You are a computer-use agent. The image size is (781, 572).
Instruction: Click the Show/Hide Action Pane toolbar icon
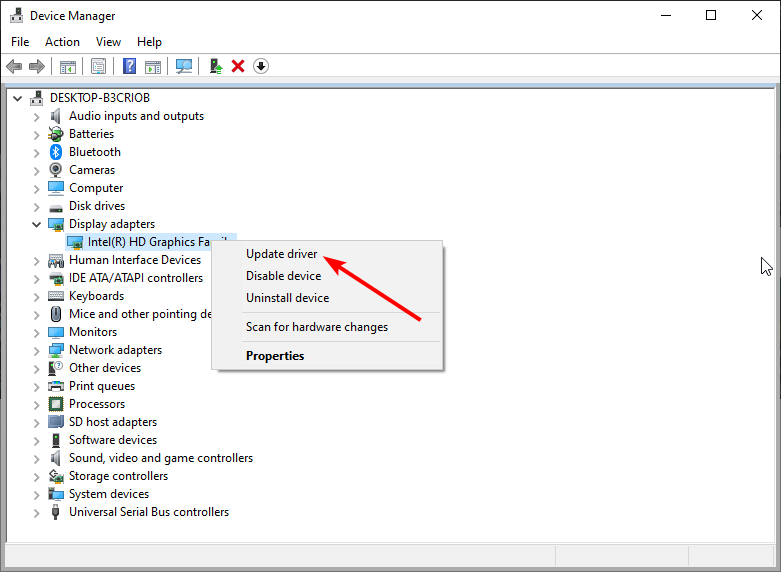click(x=153, y=66)
